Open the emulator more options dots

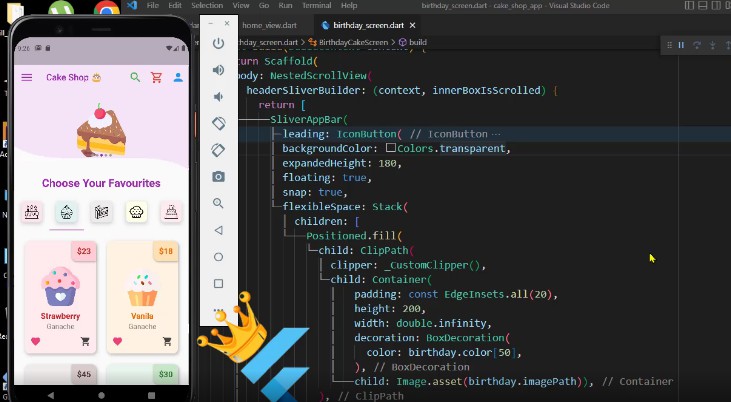(218, 310)
